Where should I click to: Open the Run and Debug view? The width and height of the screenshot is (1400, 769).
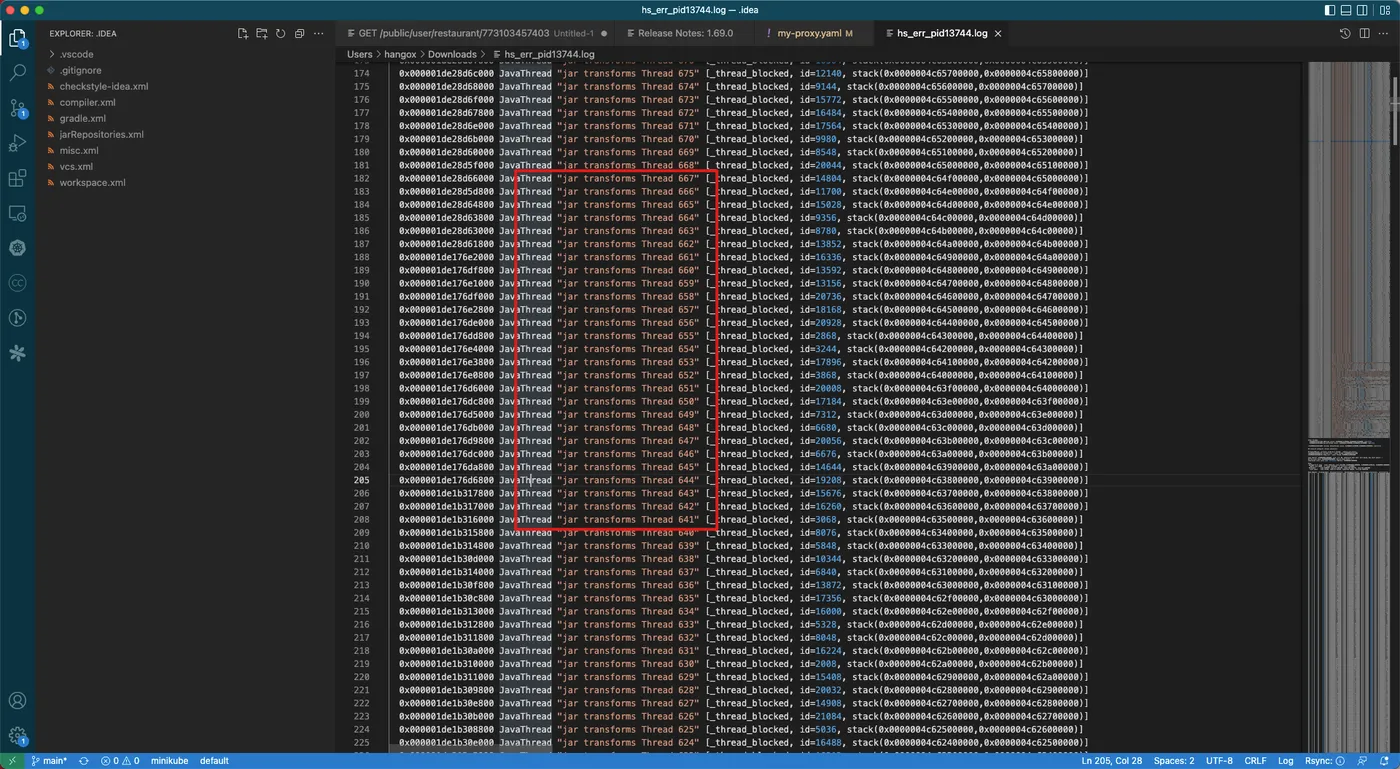17,143
